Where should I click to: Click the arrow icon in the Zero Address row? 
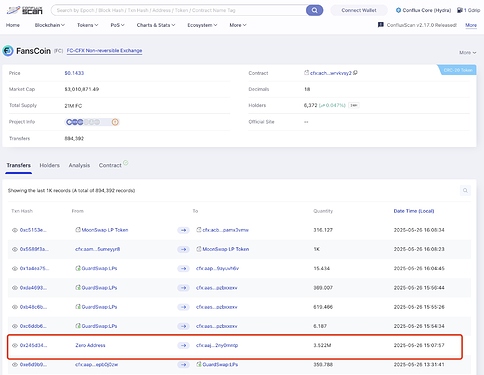click(x=183, y=345)
